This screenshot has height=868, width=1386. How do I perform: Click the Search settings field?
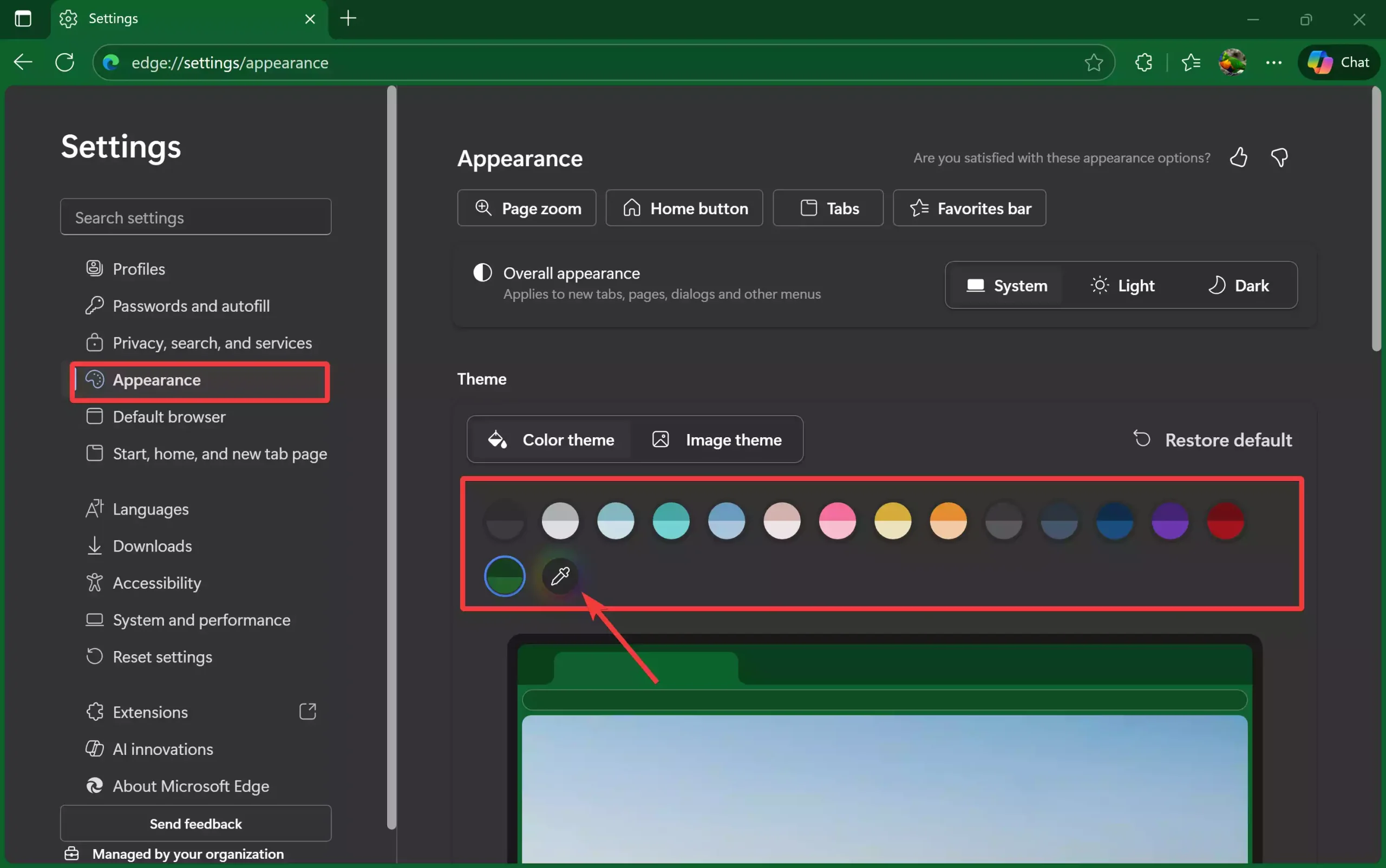click(195, 216)
